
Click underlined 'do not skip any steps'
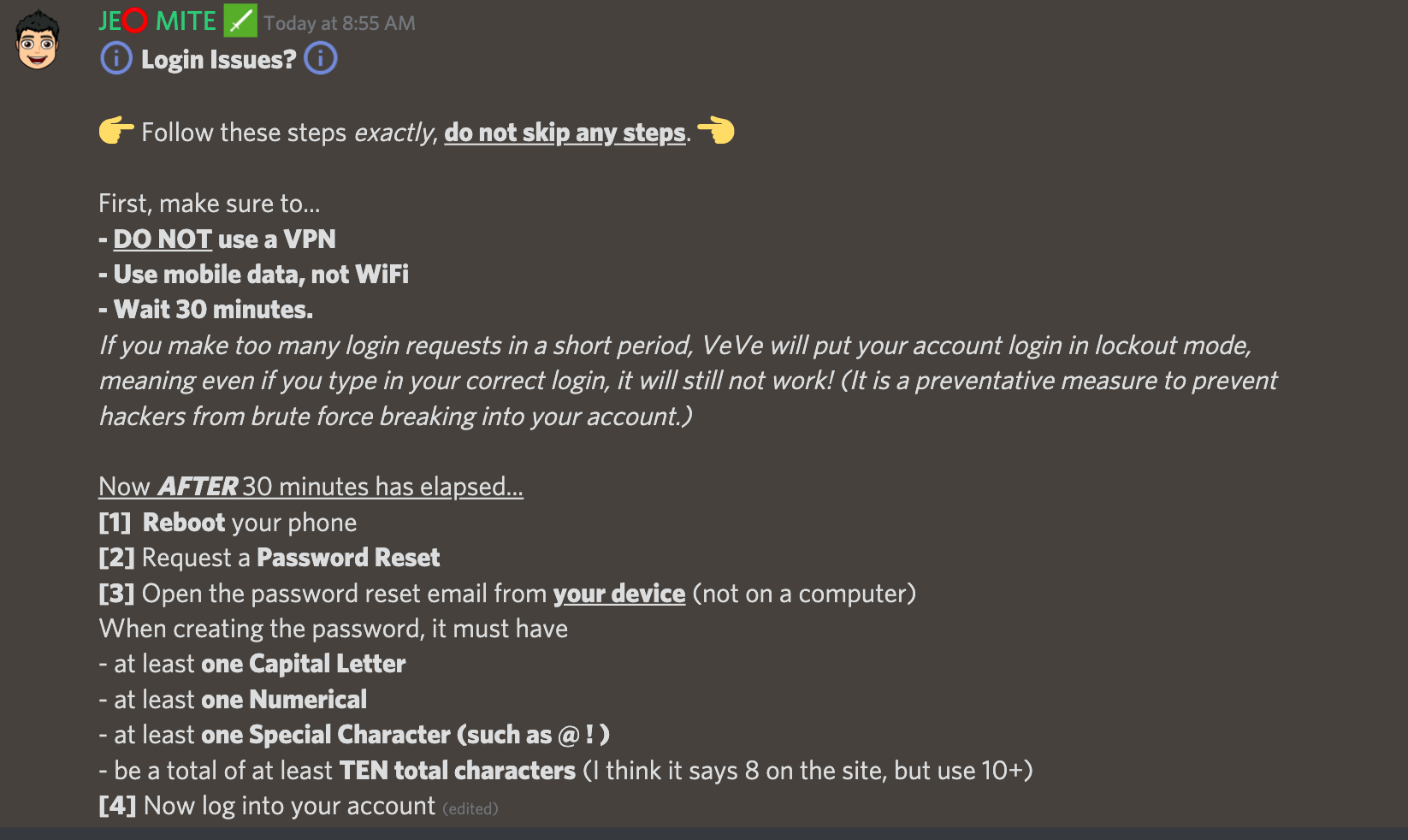pyautogui.click(x=565, y=133)
